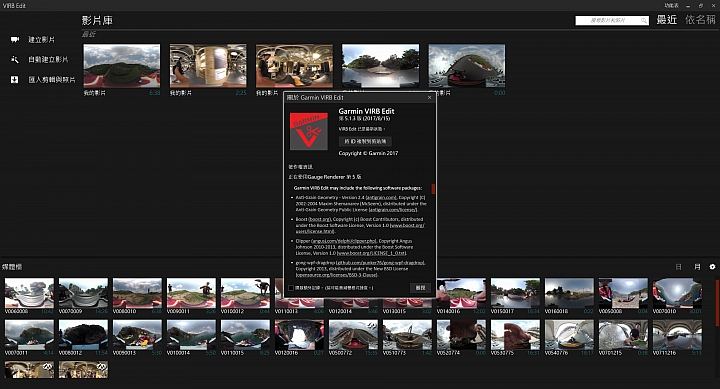Image resolution: width=720 pixels, height=389 pixels.
Task: Select first 360 photo in third media row
Action: coord(29,370)
